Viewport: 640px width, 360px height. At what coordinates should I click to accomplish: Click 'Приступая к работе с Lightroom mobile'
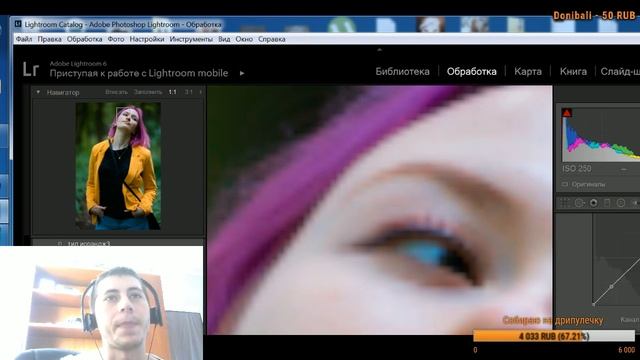139,73
